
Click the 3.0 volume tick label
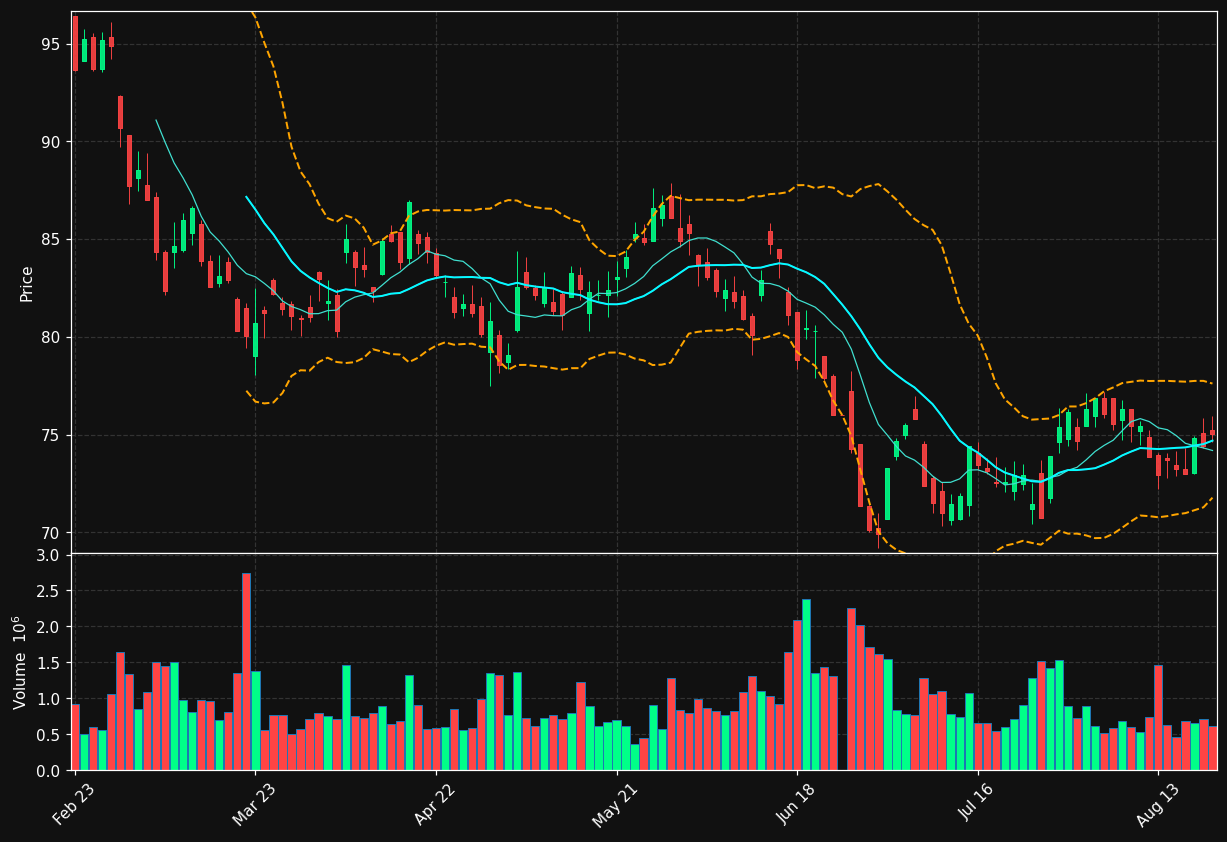[x=50, y=555]
